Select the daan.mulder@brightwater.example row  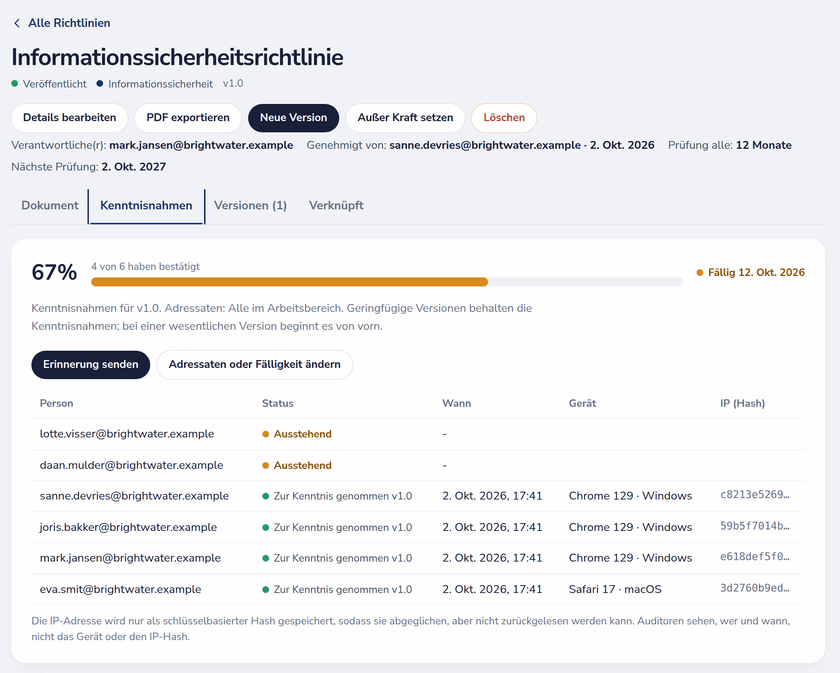(x=418, y=465)
